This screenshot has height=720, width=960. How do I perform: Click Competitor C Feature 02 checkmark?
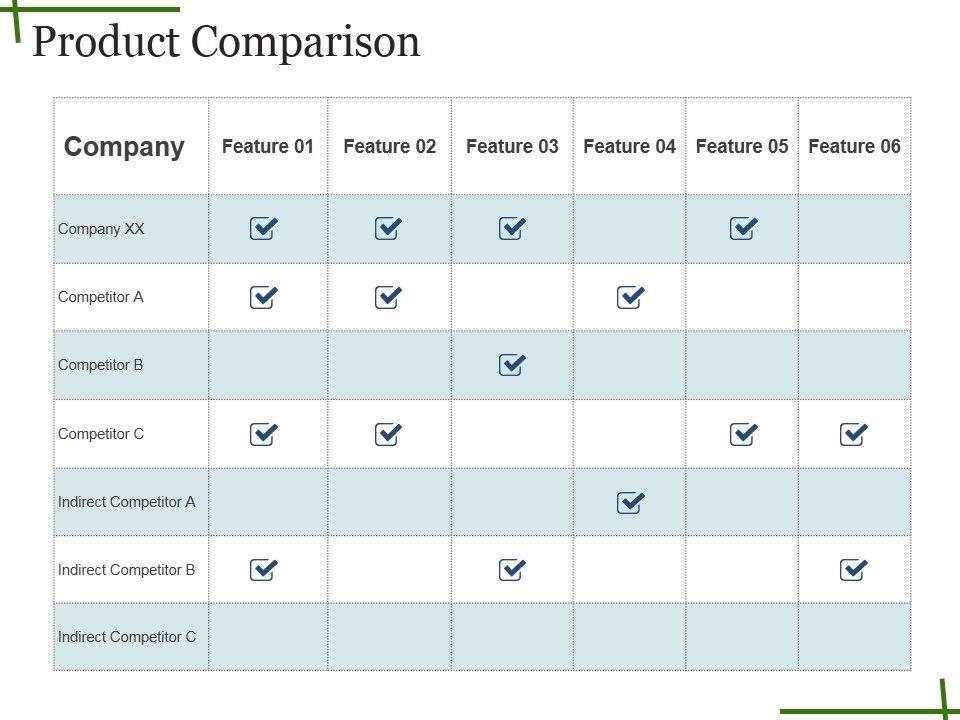point(388,434)
